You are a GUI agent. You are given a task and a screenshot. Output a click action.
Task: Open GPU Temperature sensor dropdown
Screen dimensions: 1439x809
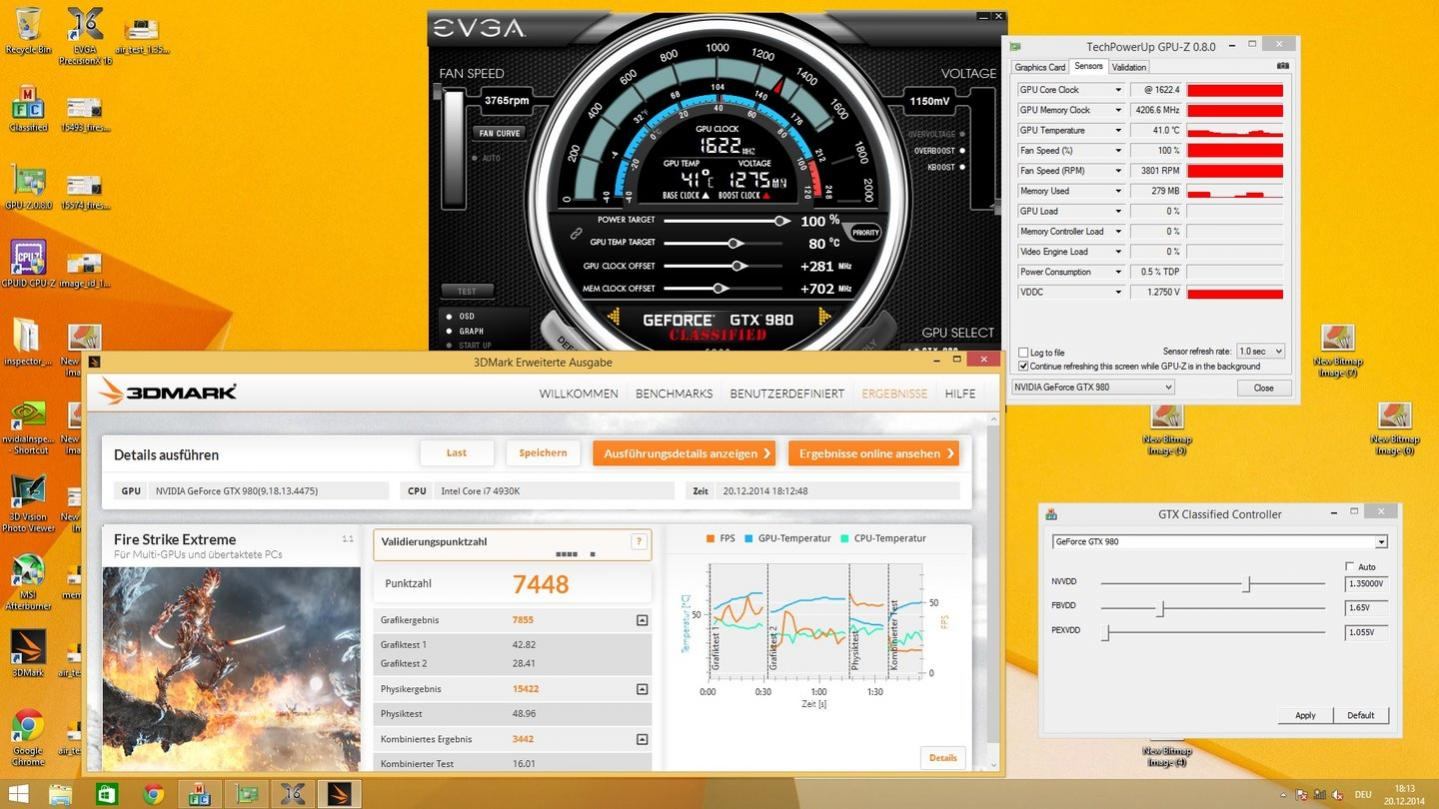(1118, 130)
